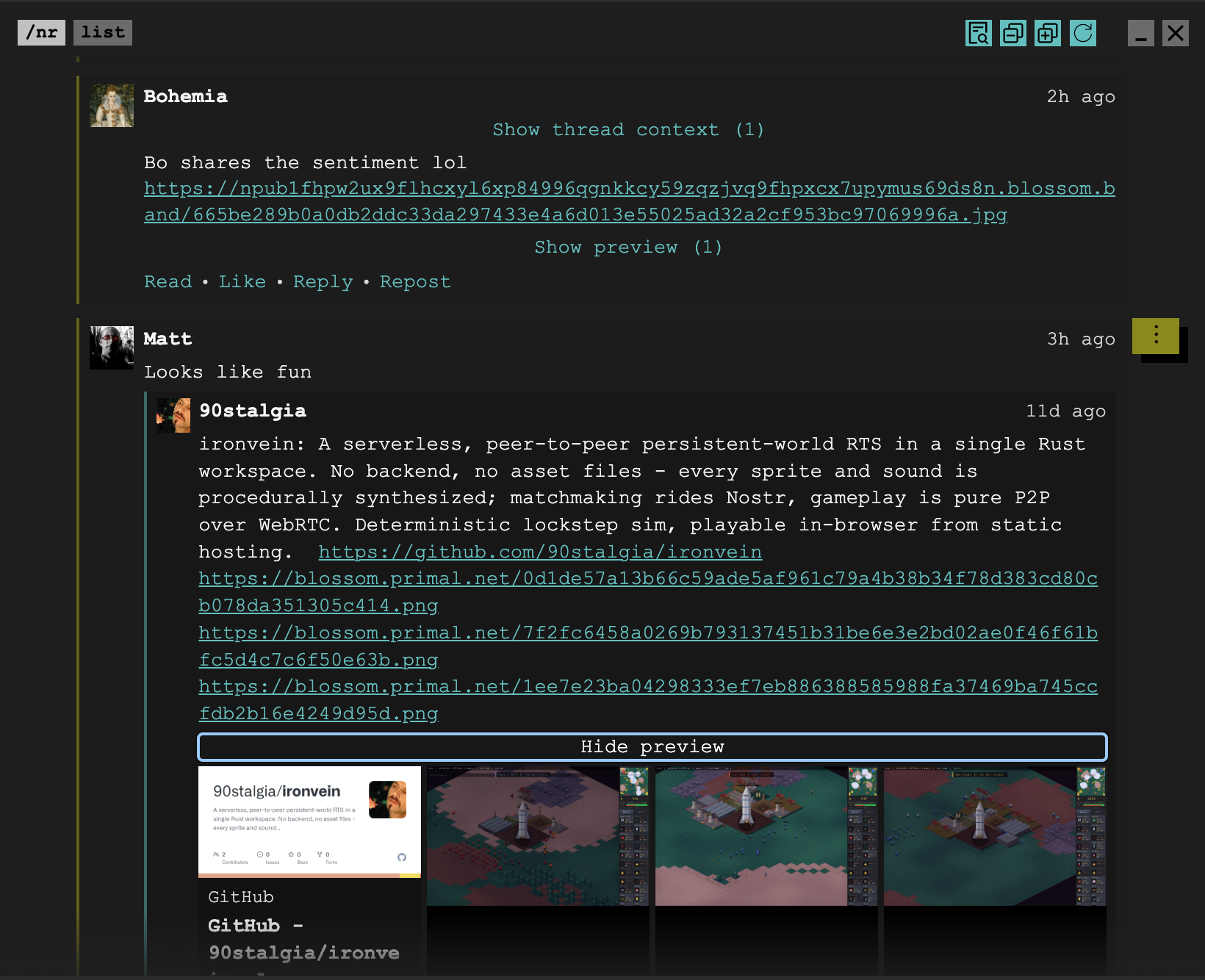Minimize the panel with underscore button
The width and height of the screenshot is (1205, 980).
[x=1141, y=33]
